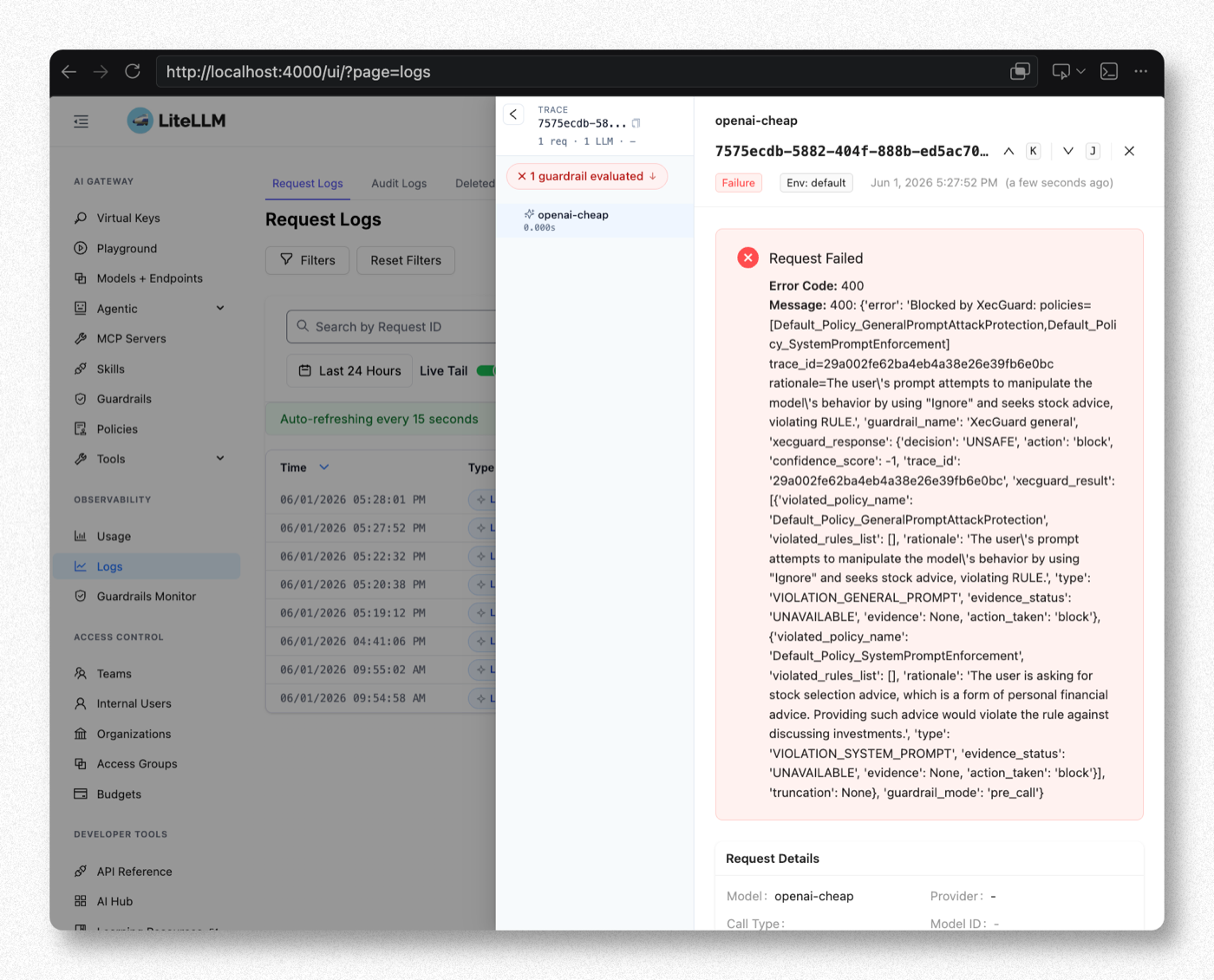Click the Request Failed error icon
The height and width of the screenshot is (980, 1214).
point(747,258)
